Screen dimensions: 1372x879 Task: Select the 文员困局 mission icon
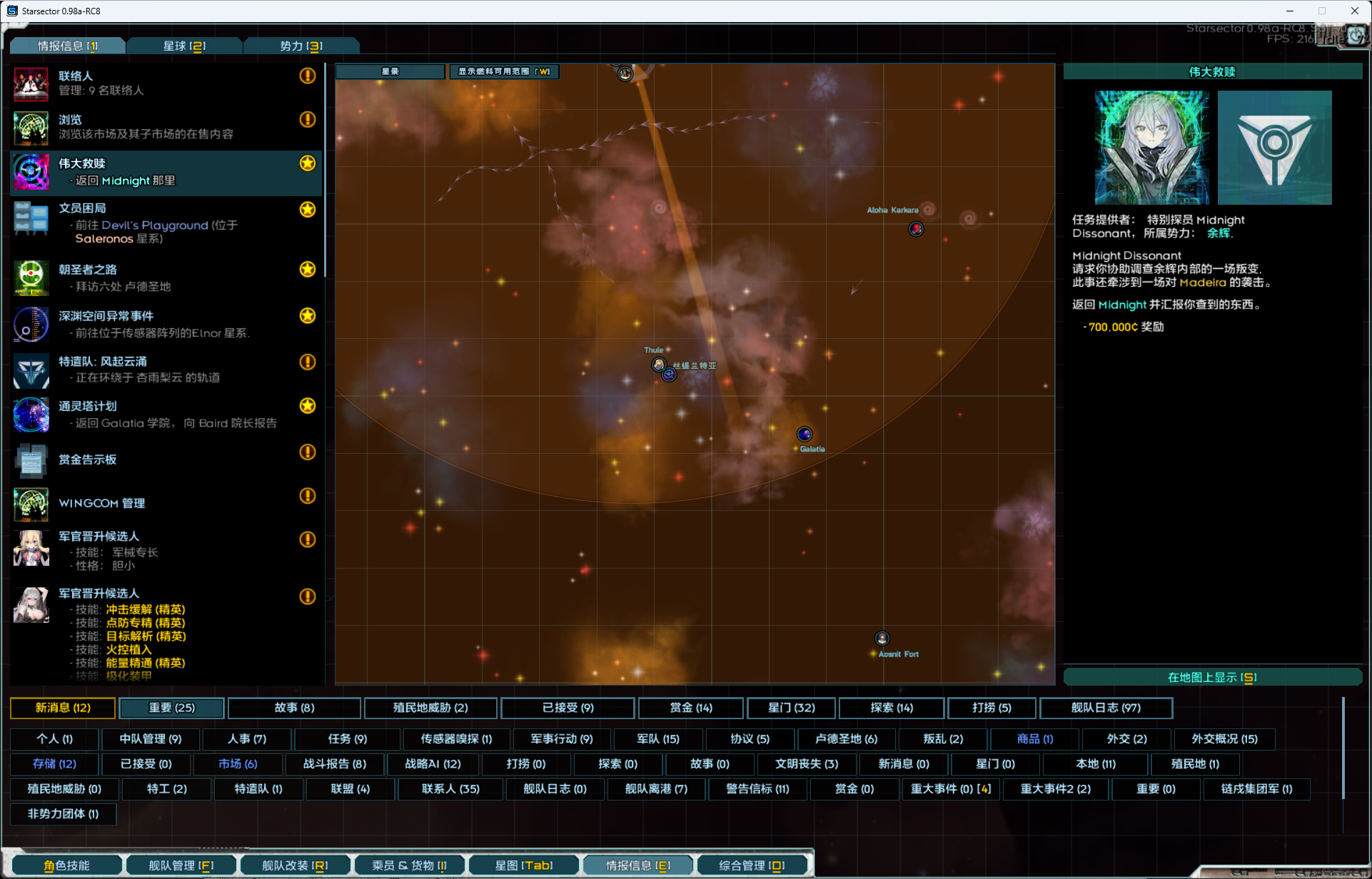point(31,218)
